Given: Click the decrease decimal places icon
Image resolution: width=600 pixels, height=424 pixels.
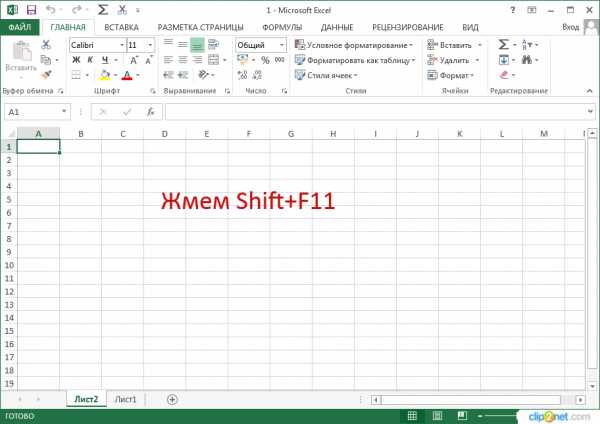Looking at the screenshot, I should (257, 75).
